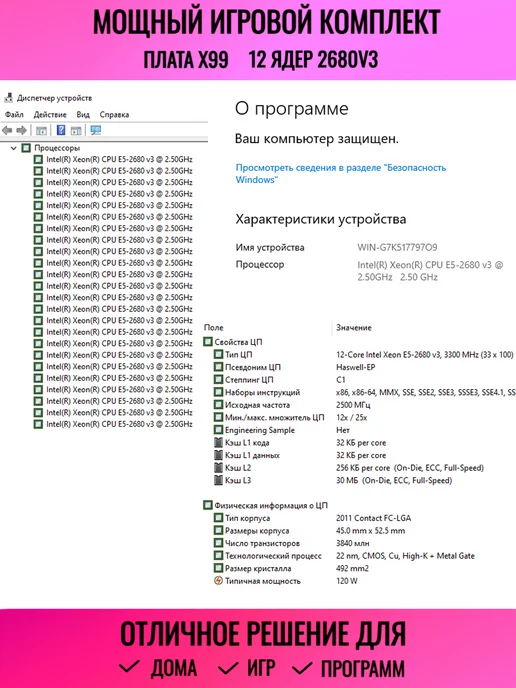
Task: Open help via the blue question mark icon
Action: pos(61,130)
